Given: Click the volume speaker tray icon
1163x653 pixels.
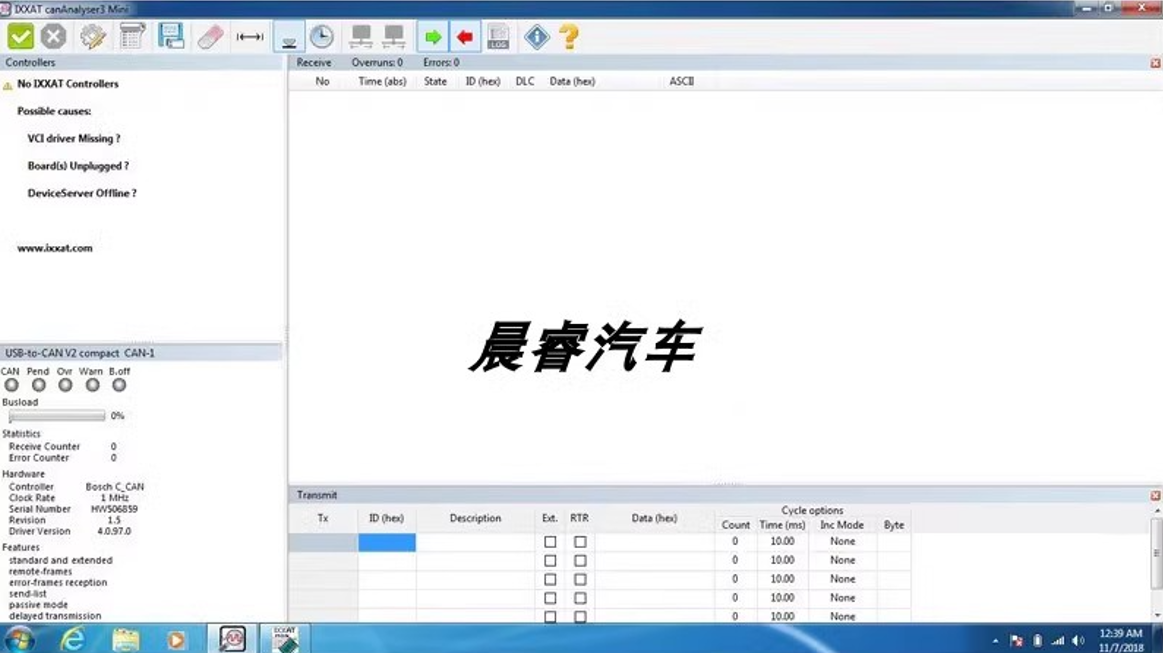Looking at the screenshot, I should pyautogui.click(x=1078, y=640).
